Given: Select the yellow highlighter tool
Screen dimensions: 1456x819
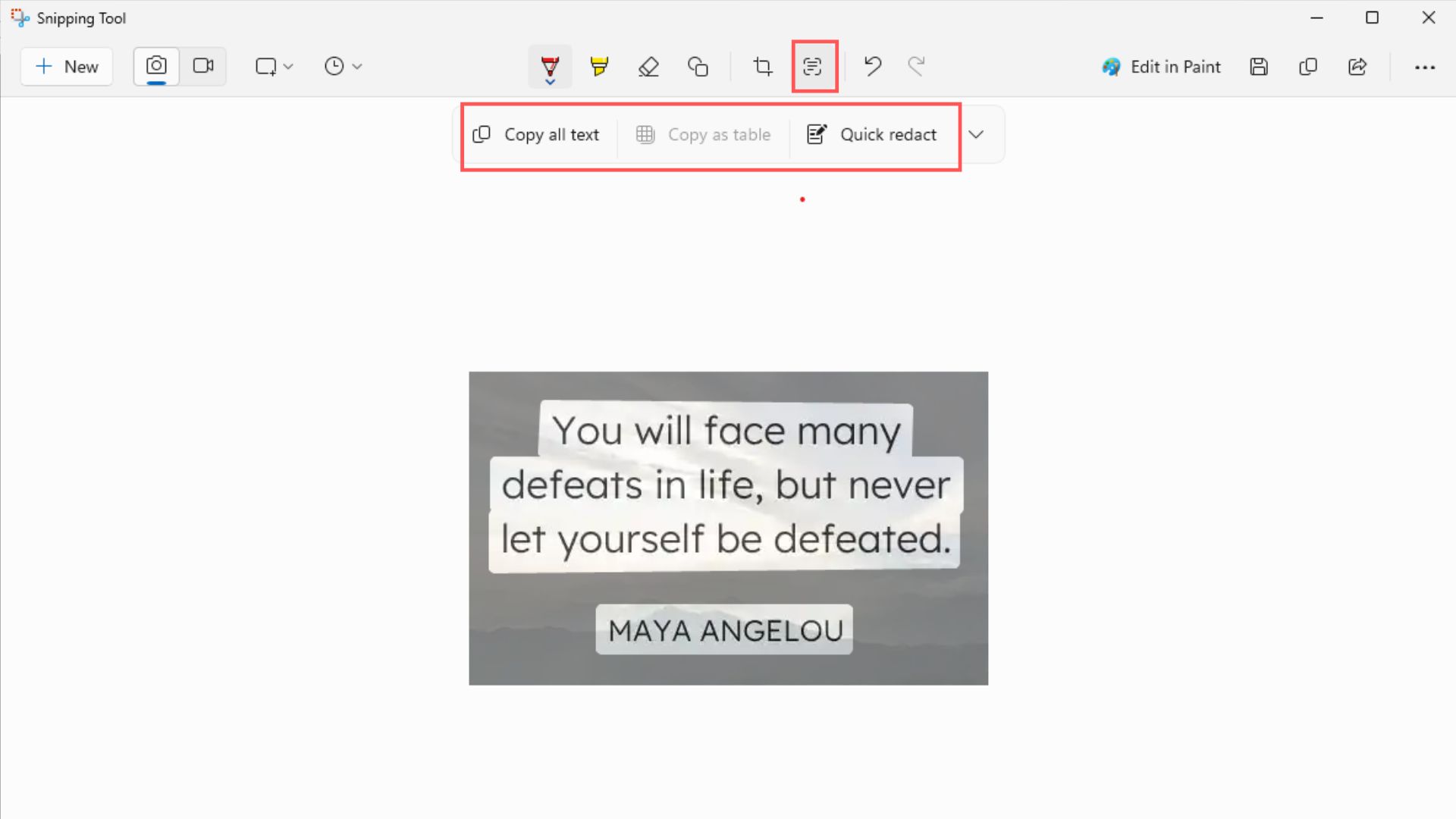Looking at the screenshot, I should [x=599, y=67].
